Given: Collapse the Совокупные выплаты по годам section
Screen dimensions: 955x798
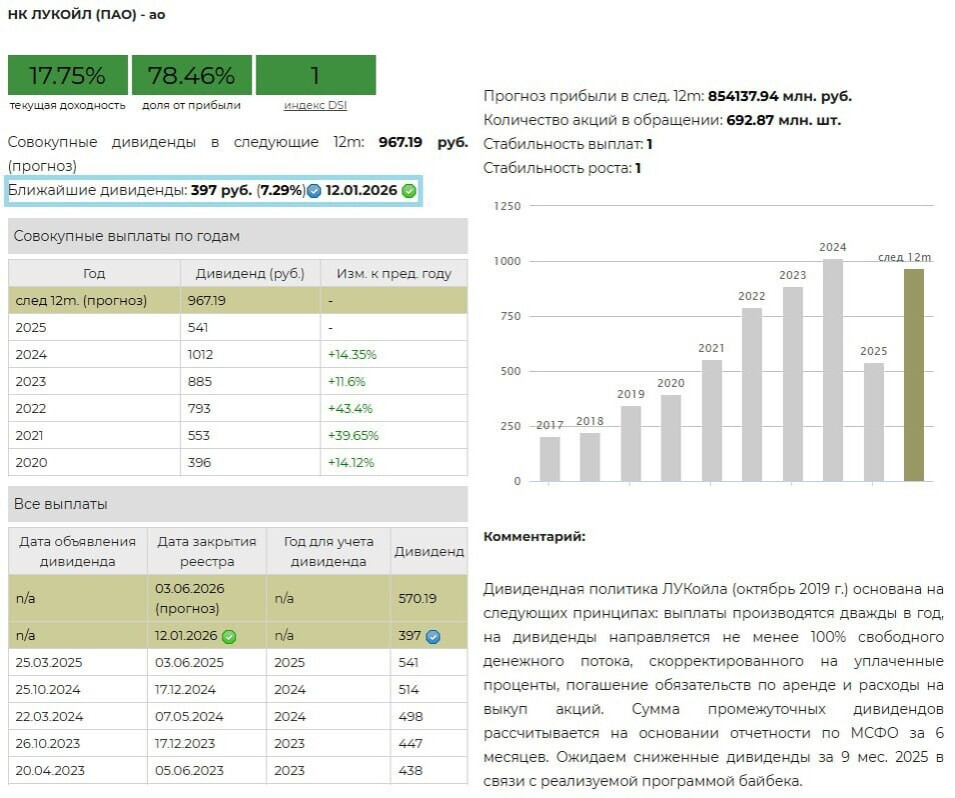Looking at the screenshot, I should pos(237,236).
